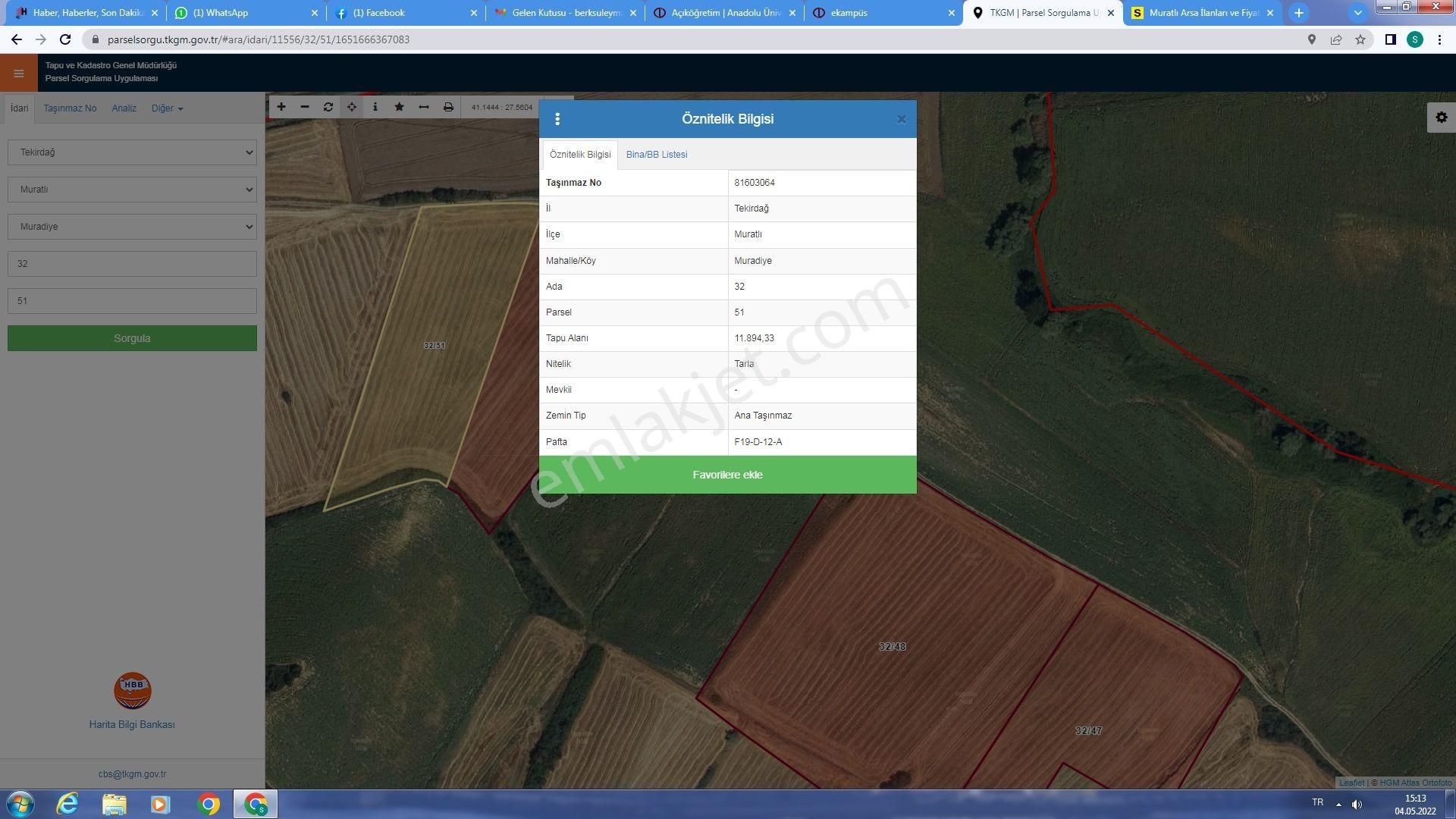
Task: Expand the Muratlı district dropdown
Action: [x=132, y=190]
